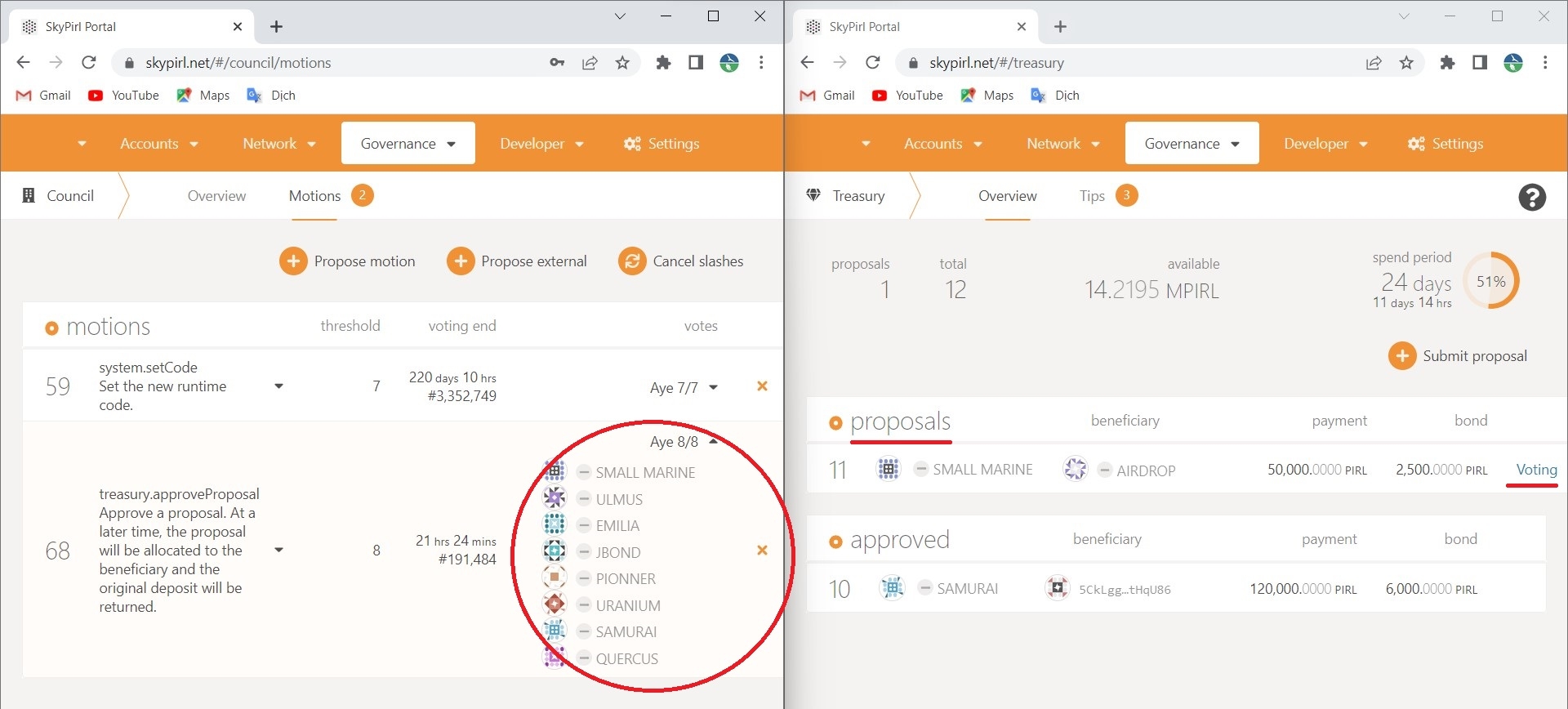Close motion 59 with the orange X
The image size is (1568, 709).
tap(762, 386)
